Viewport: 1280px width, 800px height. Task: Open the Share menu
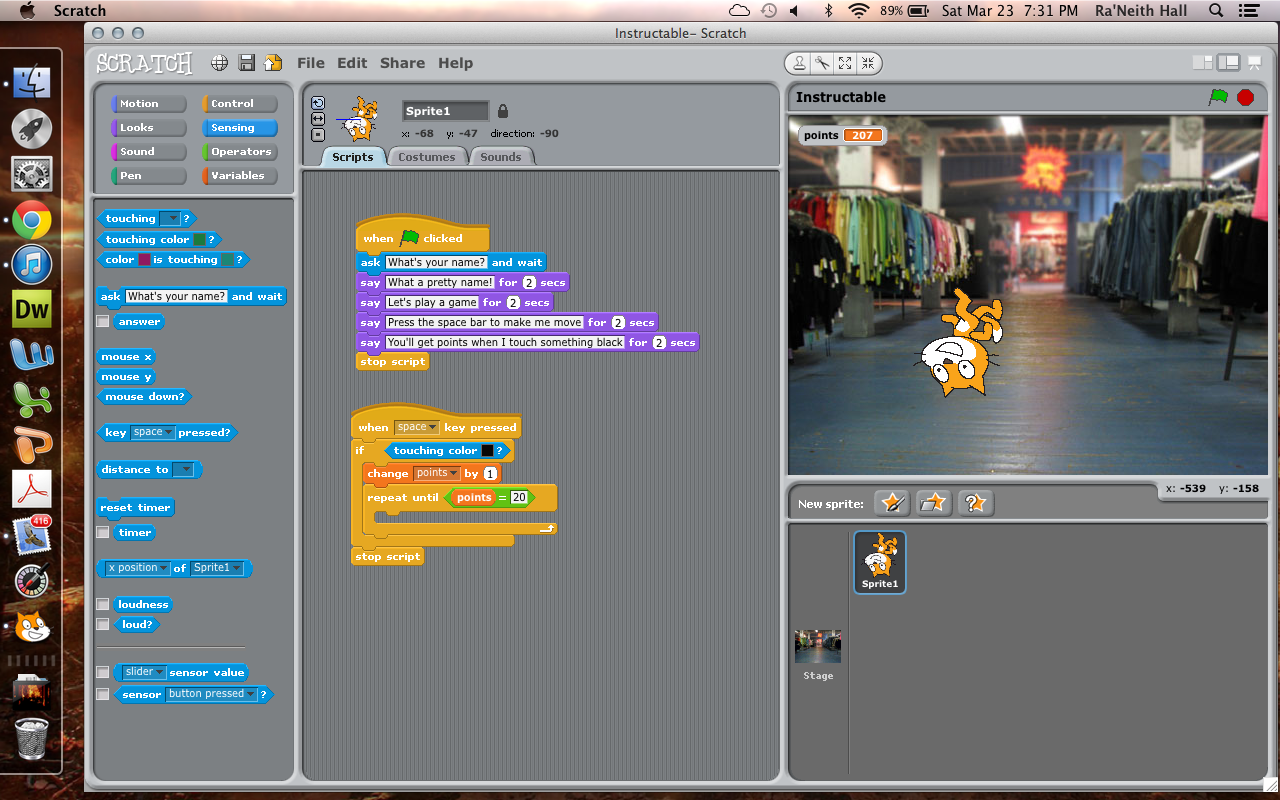pyautogui.click(x=402, y=63)
